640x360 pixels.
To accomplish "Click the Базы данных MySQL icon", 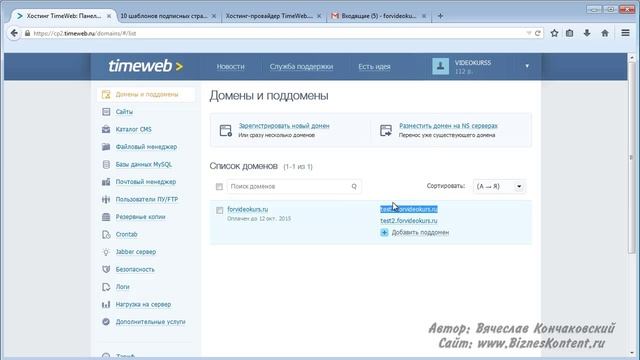I will 106,164.
